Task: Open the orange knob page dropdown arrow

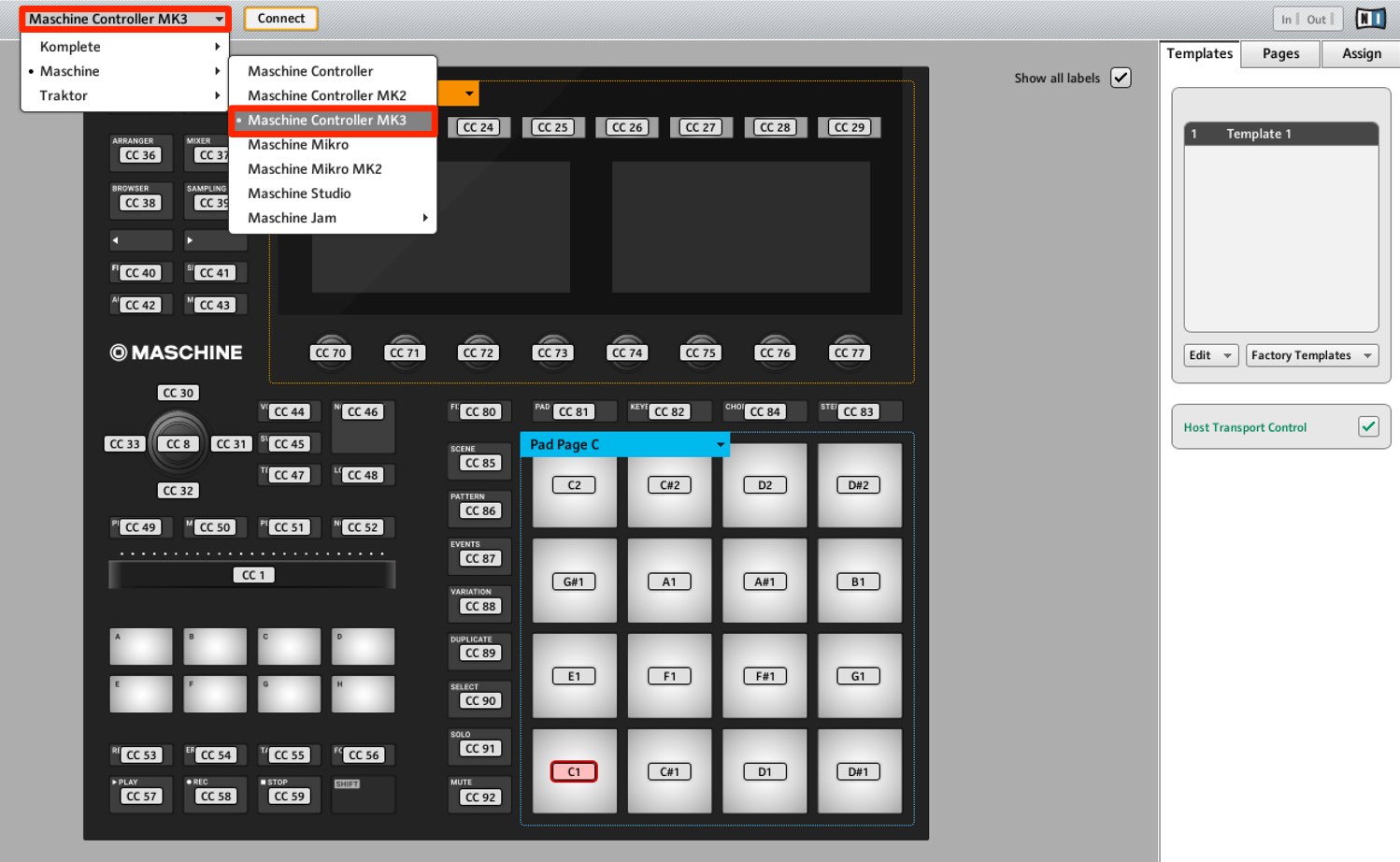Action: click(469, 93)
